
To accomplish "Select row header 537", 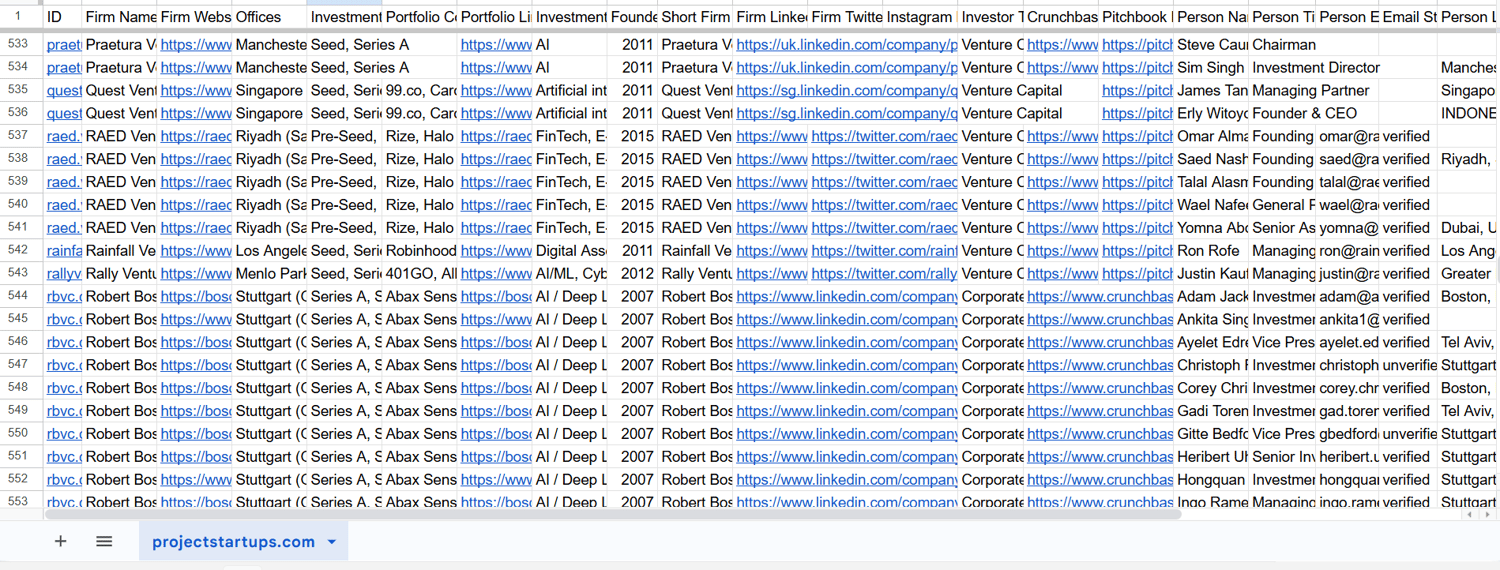I will (x=17, y=136).
